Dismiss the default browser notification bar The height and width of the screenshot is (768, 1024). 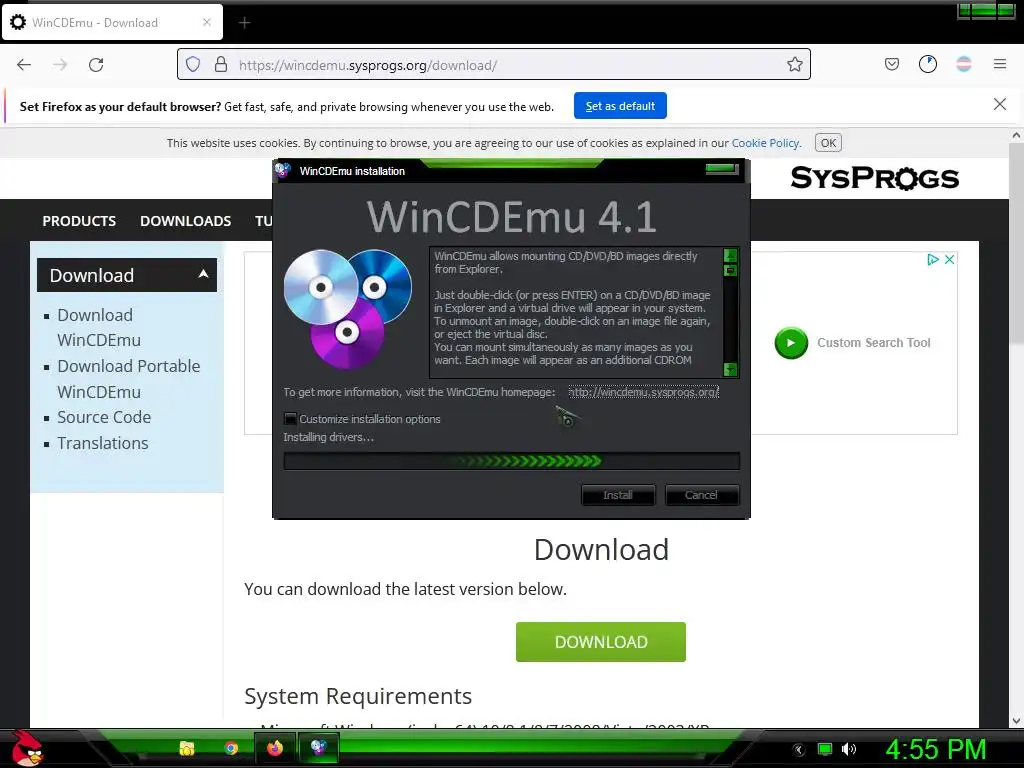pos(999,104)
